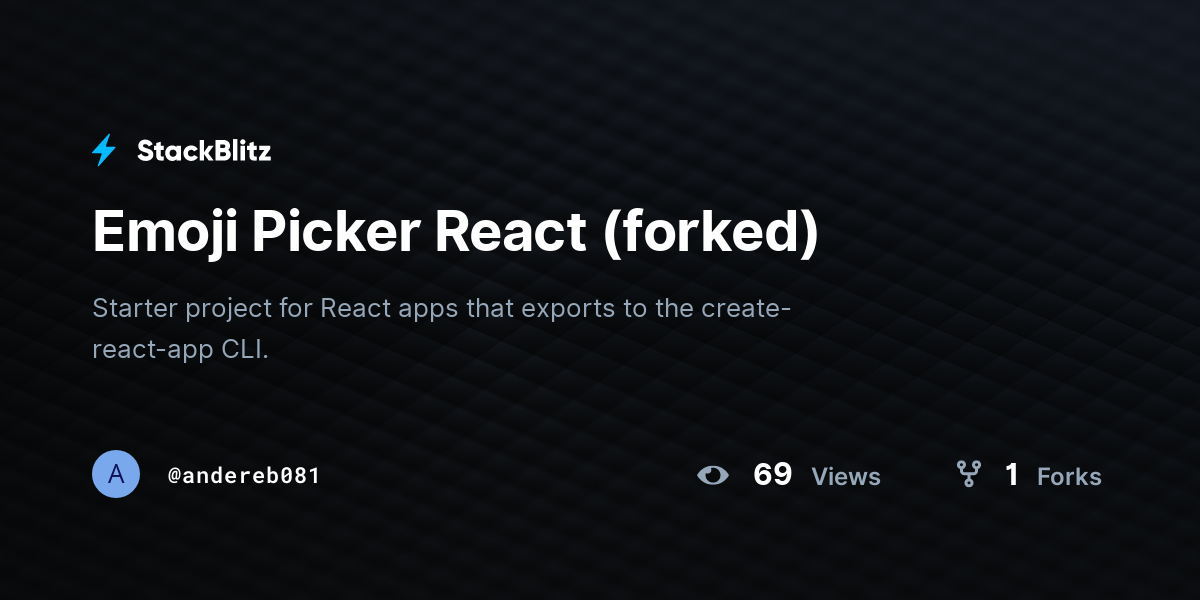Click the word create- in the description
1200x600 pixels.
[740, 308]
